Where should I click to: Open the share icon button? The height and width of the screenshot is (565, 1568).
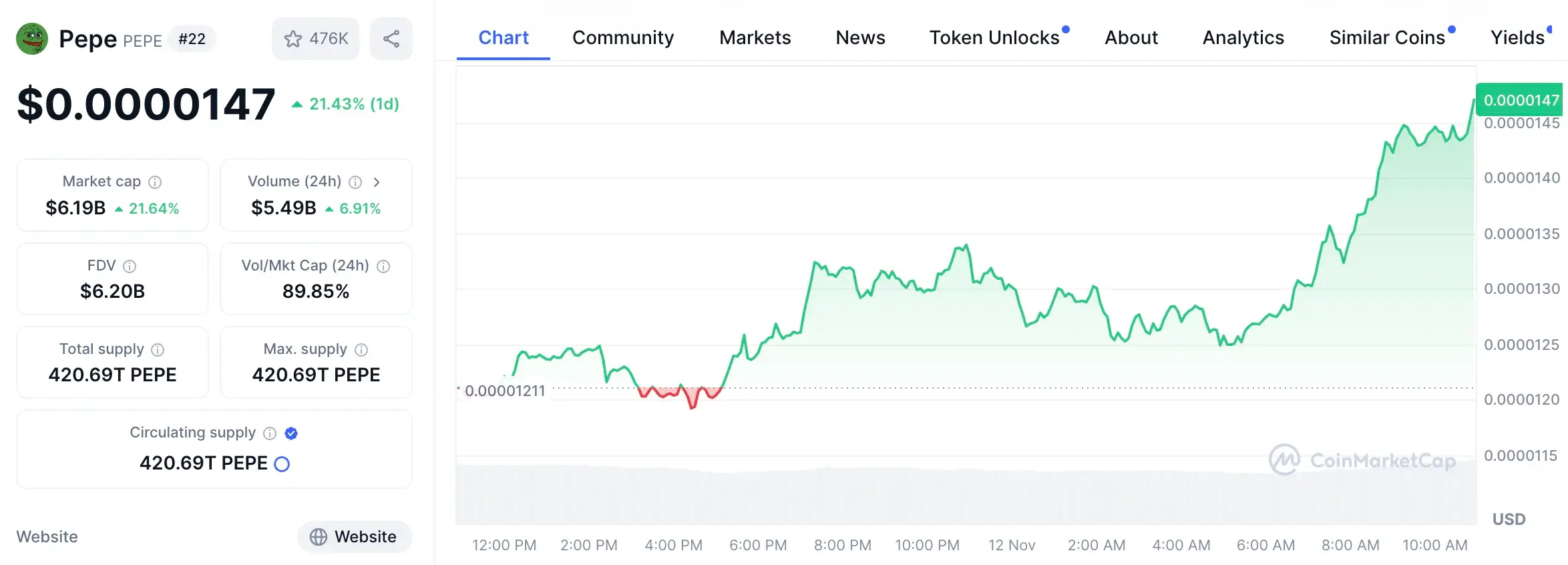coord(391,39)
